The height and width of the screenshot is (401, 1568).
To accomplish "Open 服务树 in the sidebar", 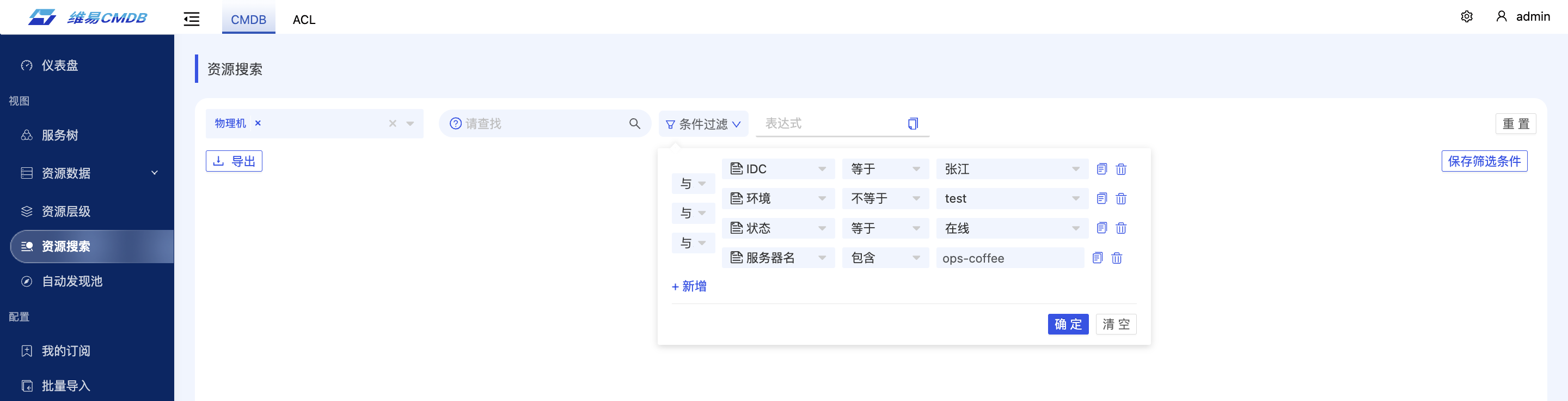I will pyautogui.click(x=60, y=135).
